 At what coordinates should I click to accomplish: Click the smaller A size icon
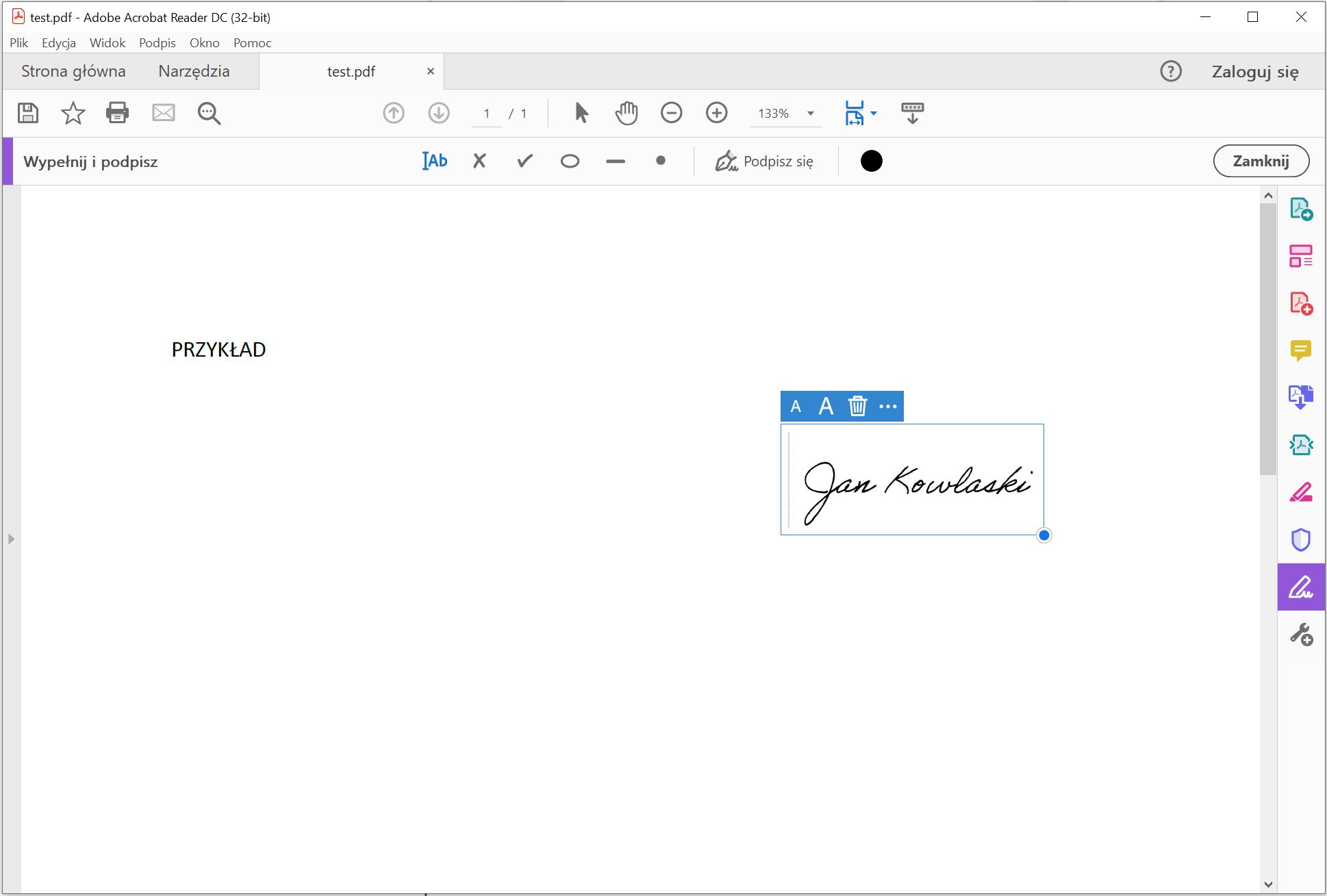tap(796, 407)
